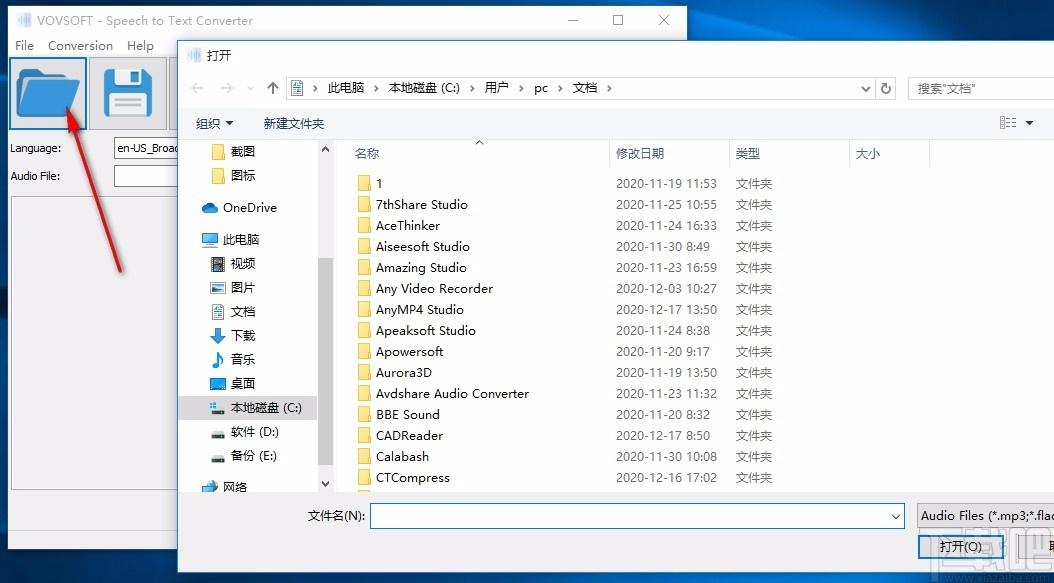The height and width of the screenshot is (583, 1054).
Task: Click the 打开(O) button
Action: click(961, 547)
